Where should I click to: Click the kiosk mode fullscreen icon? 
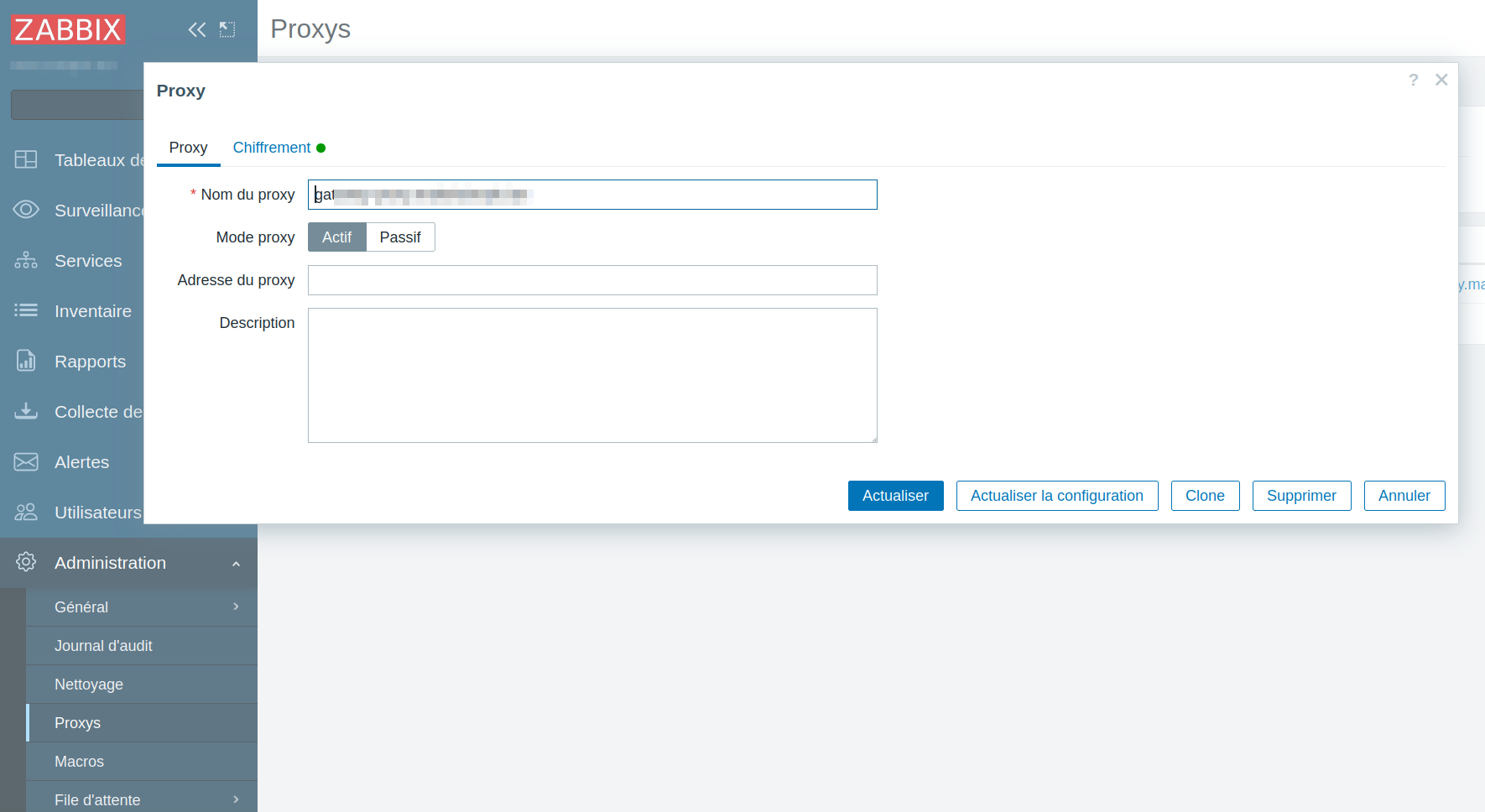[227, 30]
